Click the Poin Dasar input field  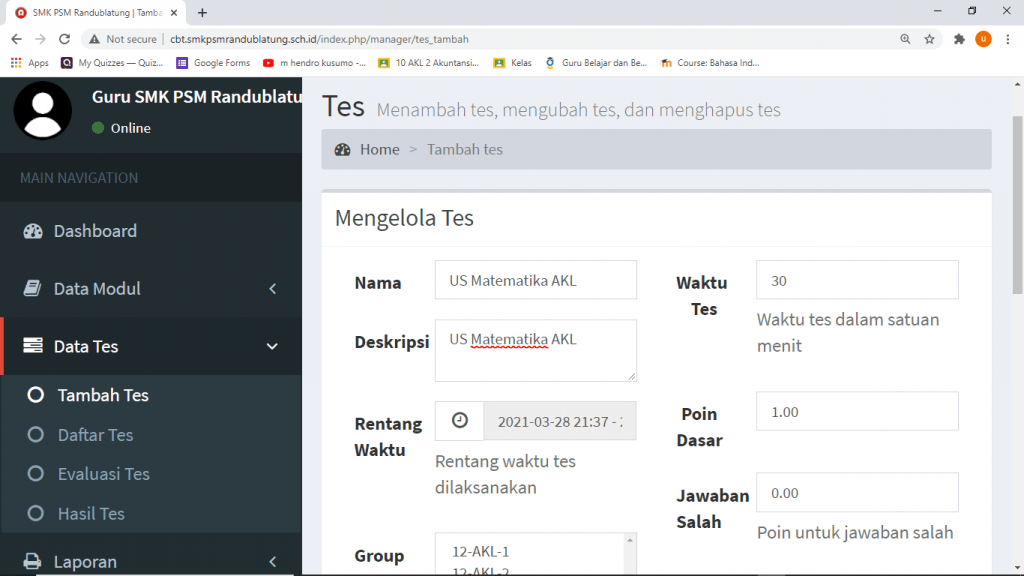click(x=857, y=411)
